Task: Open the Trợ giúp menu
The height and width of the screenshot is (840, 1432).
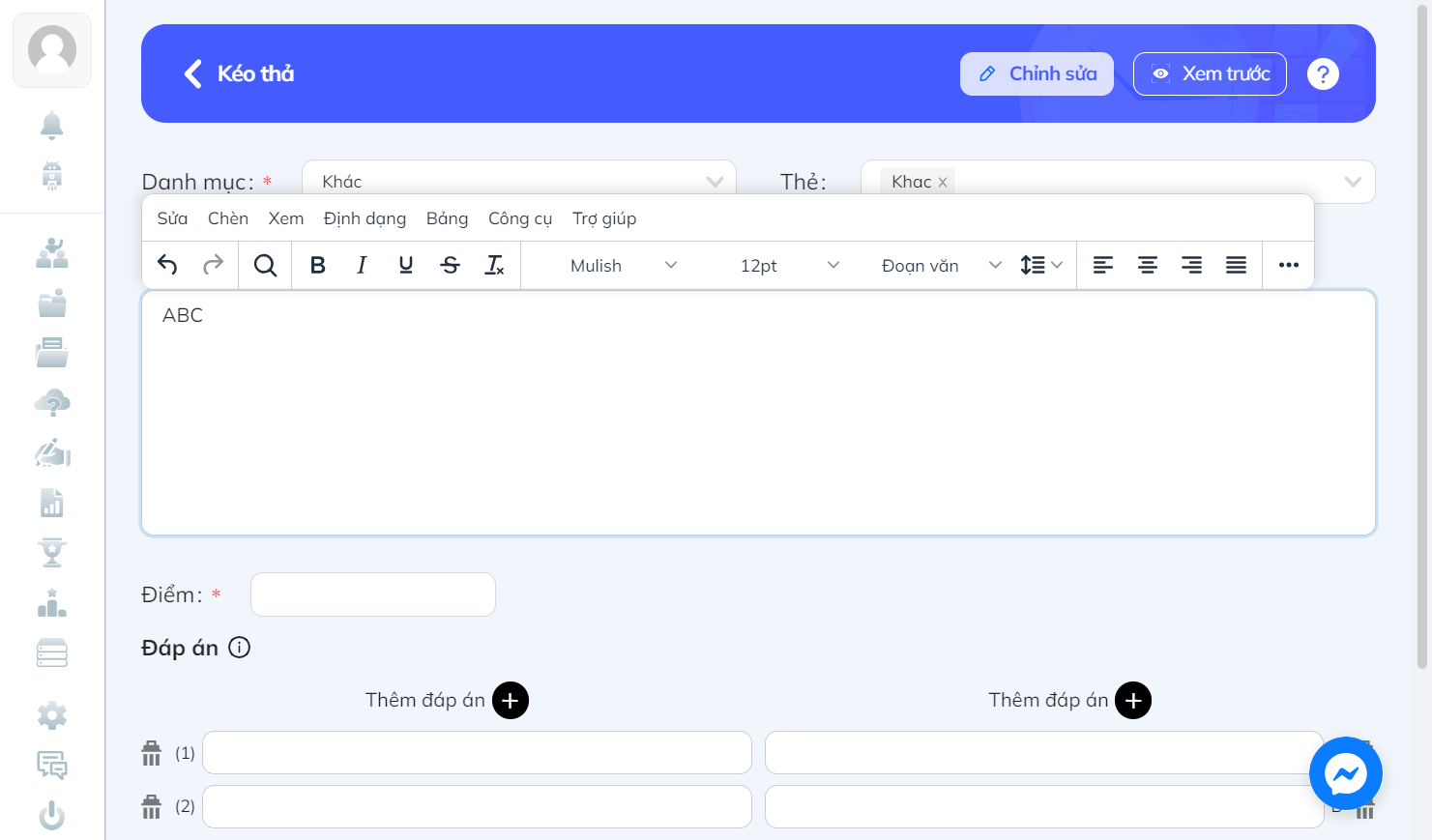Action: [x=604, y=218]
